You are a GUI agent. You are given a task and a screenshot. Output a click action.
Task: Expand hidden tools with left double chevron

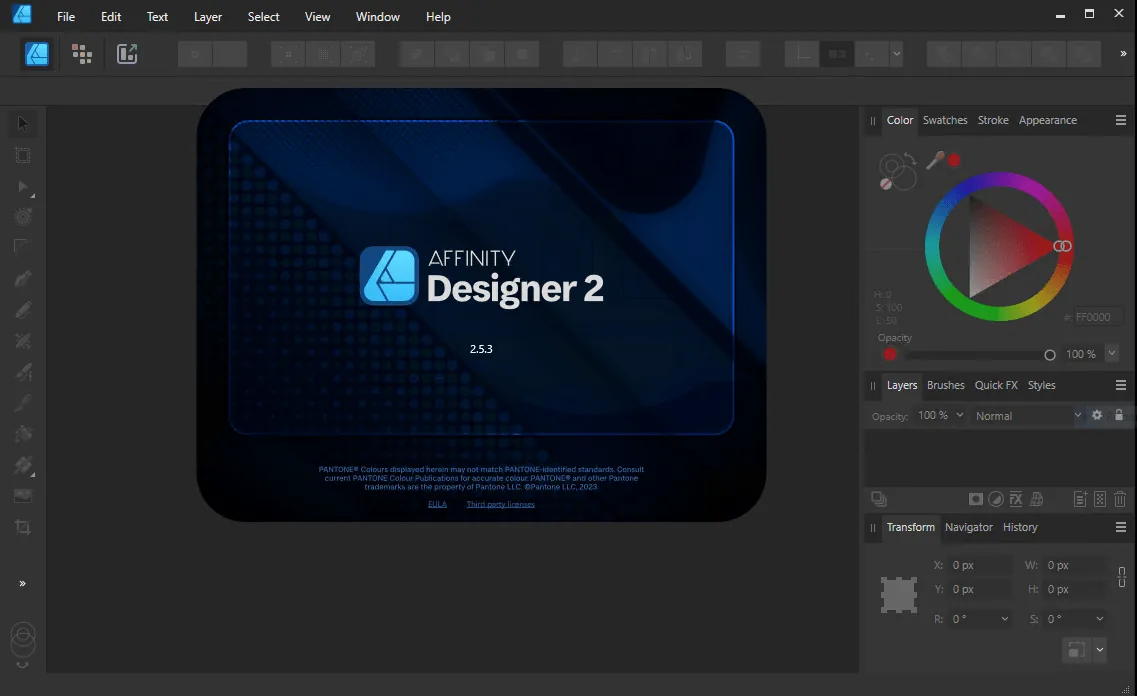click(22, 584)
